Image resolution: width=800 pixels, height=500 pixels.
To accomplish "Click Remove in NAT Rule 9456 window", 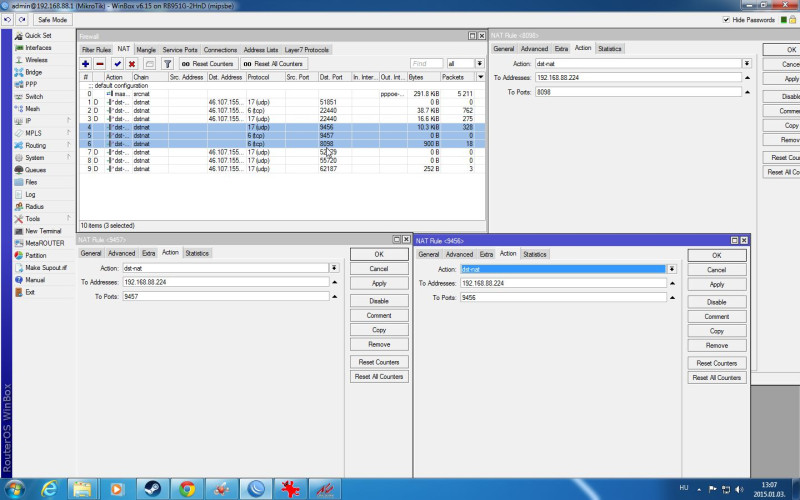I will (x=716, y=345).
